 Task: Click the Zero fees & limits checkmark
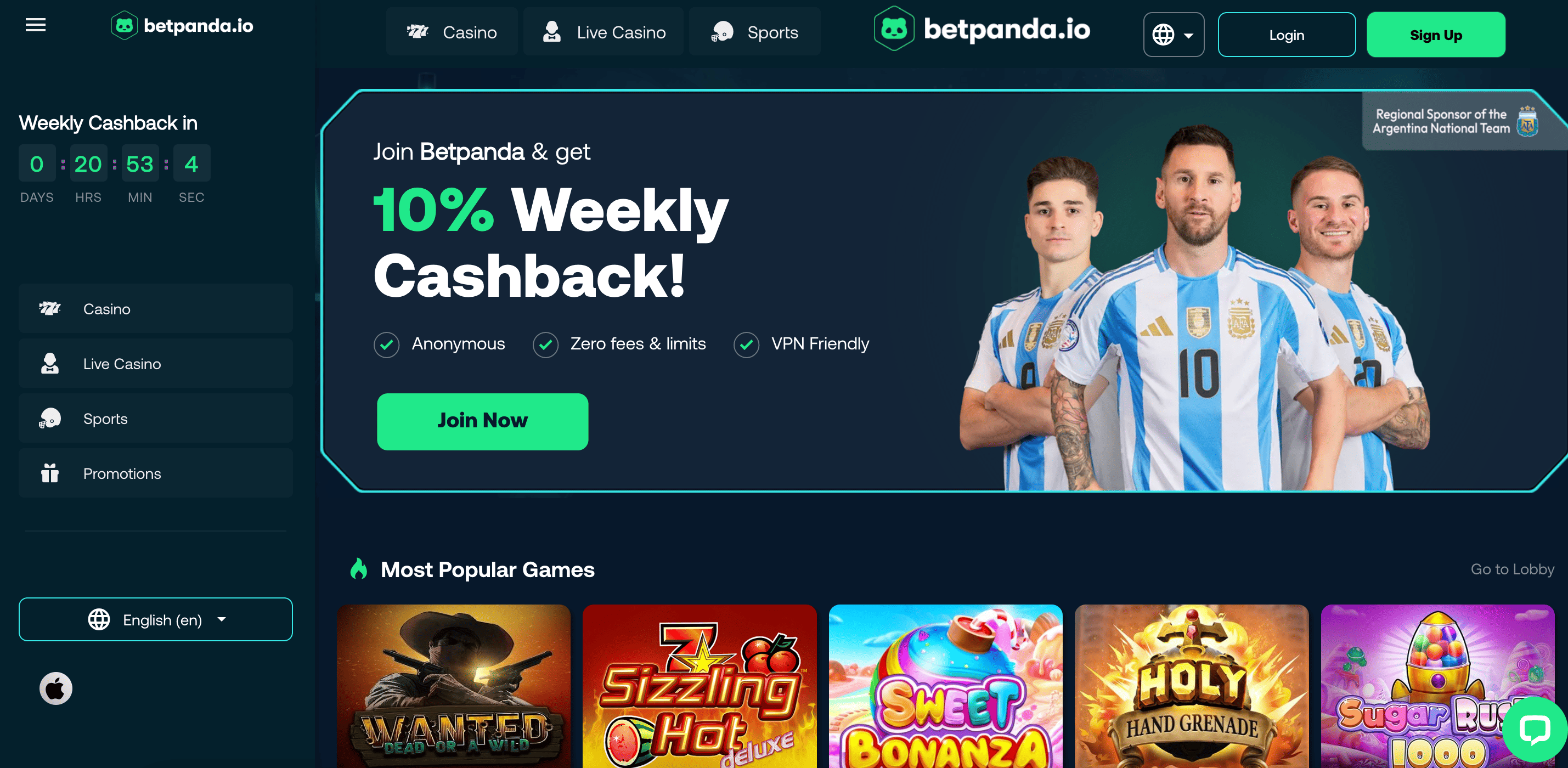(545, 345)
